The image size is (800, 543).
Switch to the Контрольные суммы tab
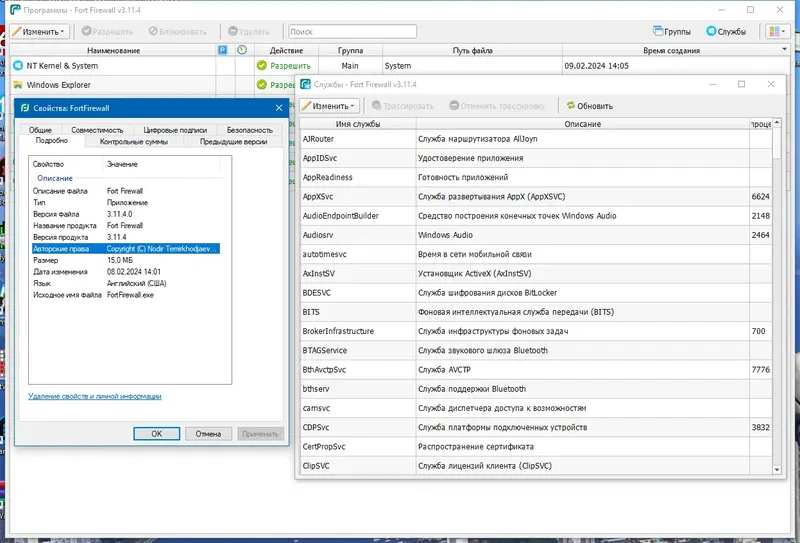pyautogui.click(x=134, y=142)
